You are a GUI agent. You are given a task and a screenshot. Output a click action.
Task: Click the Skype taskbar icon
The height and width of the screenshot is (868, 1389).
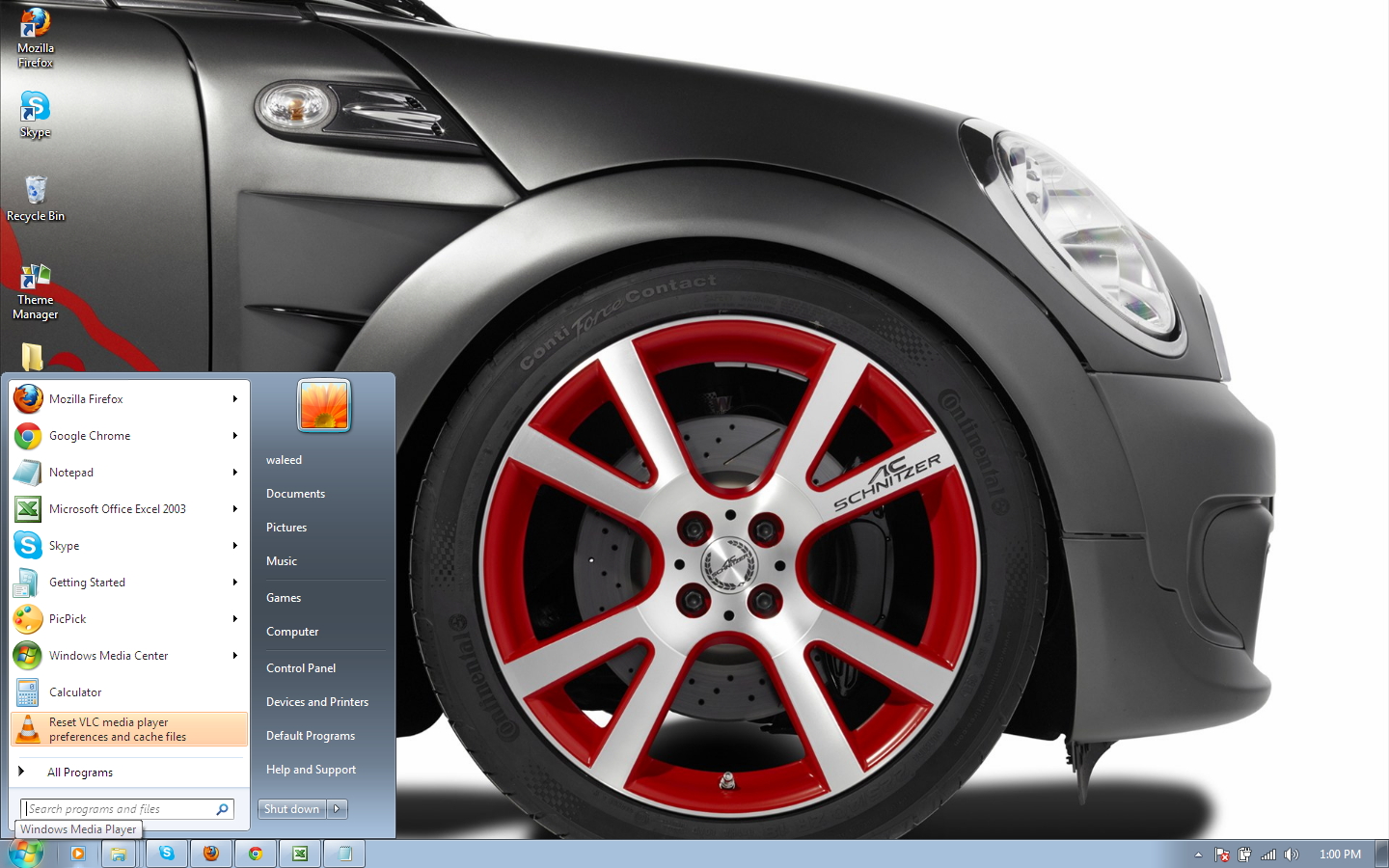[x=167, y=854]
